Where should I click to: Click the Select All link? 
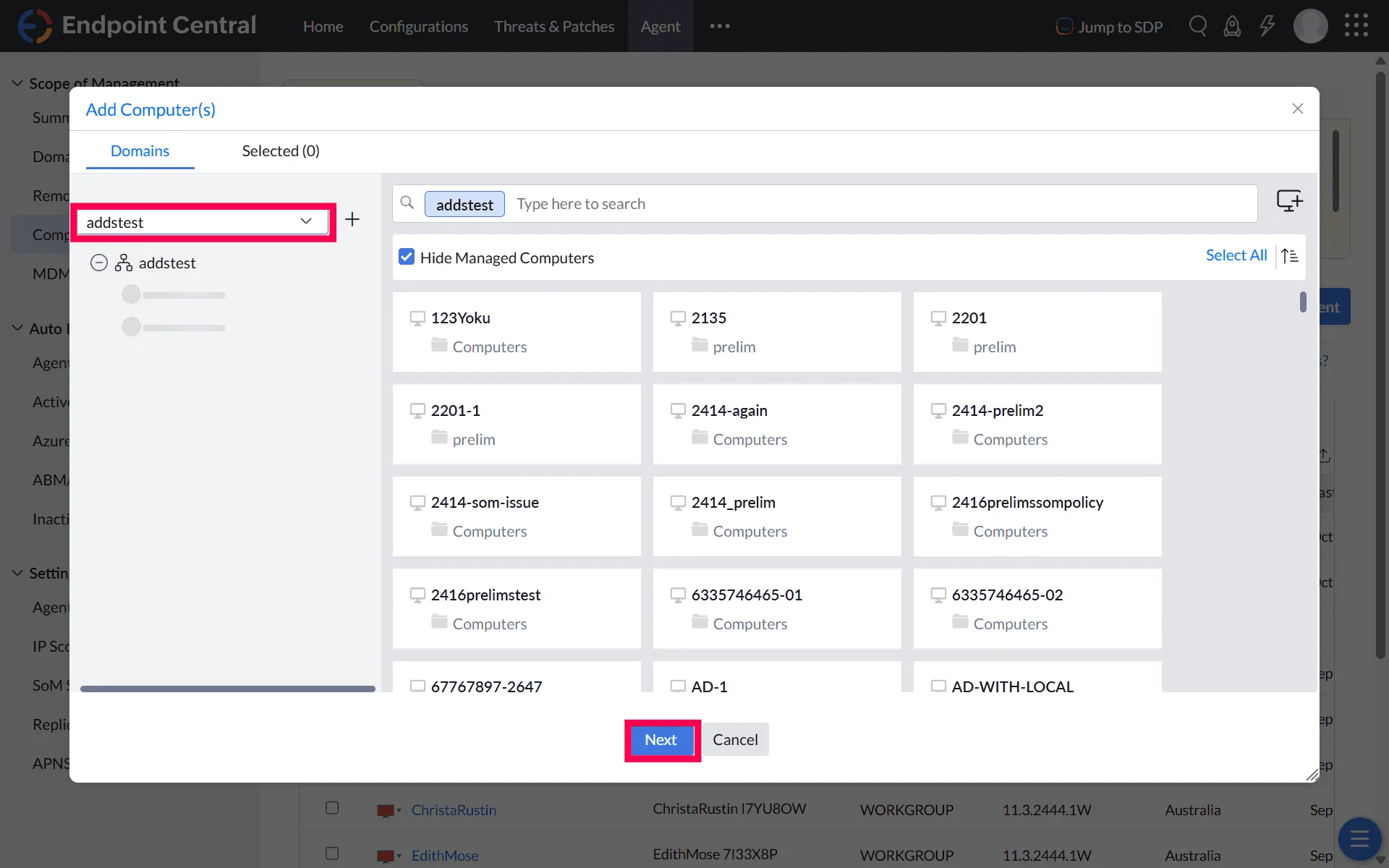point(1236,255)
